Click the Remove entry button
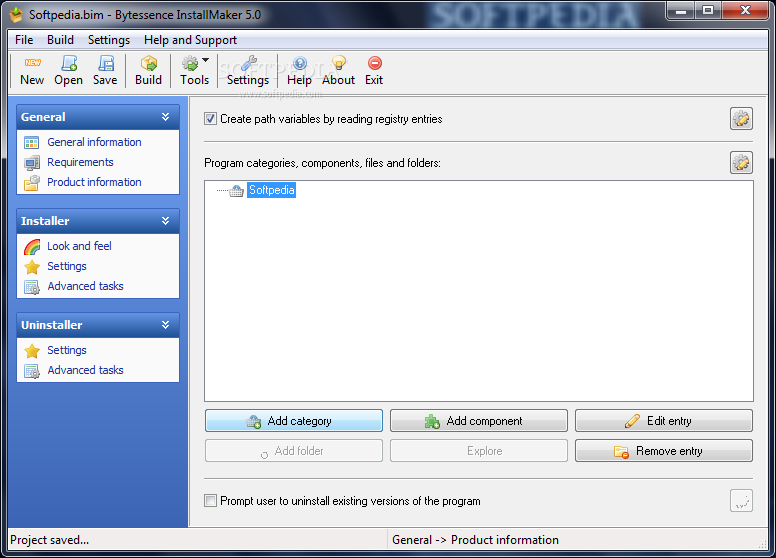Image resolution: width=776 pixels, height=558 pixels. [x=664, y=451]
